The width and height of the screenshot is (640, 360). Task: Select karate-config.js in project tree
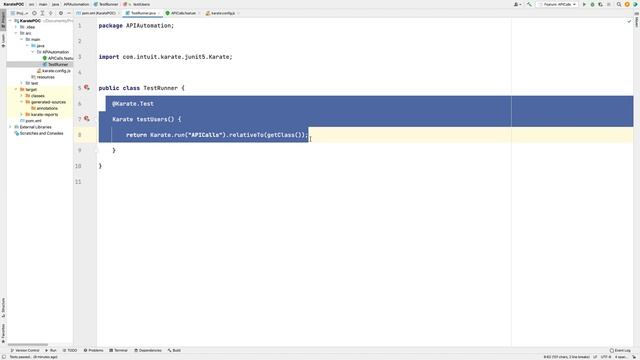pyautogui.click(x=53, y=71)
